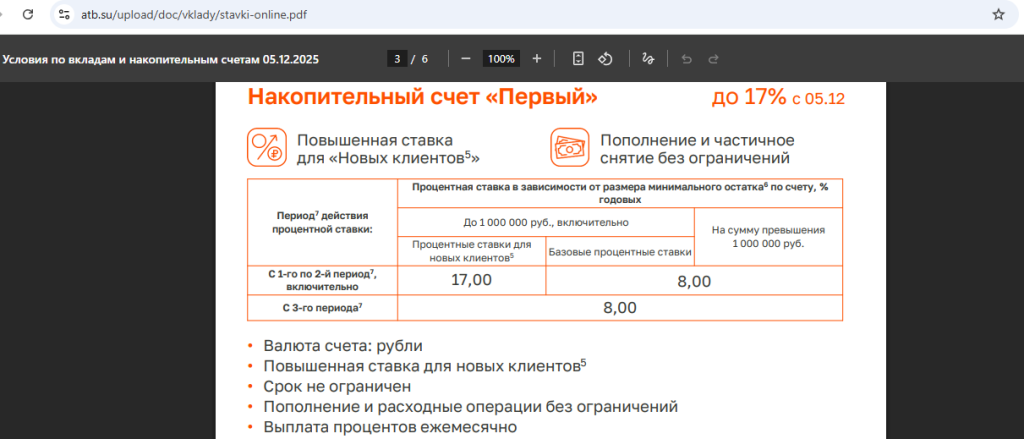Reload the page with the refresh button

27,15
